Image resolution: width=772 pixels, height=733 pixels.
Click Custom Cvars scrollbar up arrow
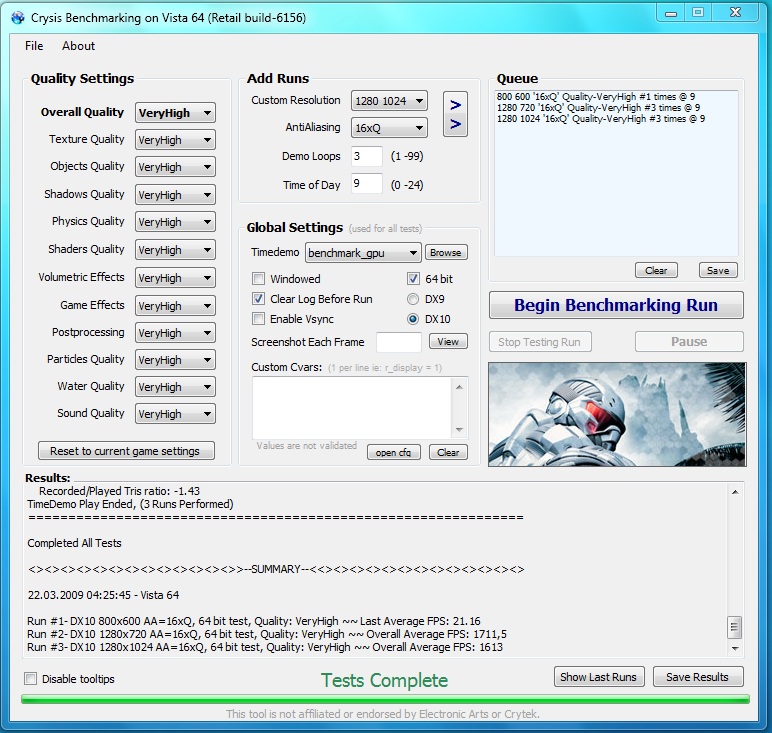coord(459,387)
